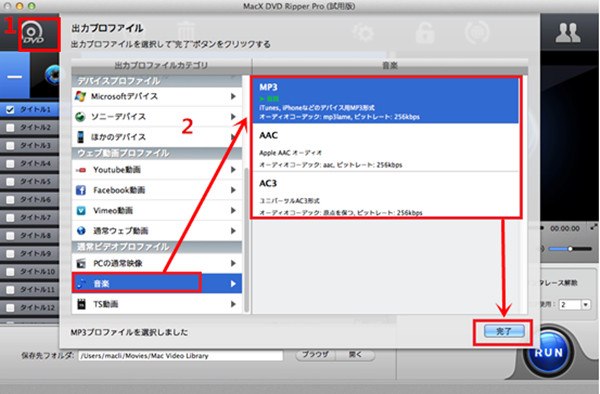This screenshot has height=394, width=600.
Task: Choose the AAC audio profile
Action: pyautogui.click(x=385, y=148)
